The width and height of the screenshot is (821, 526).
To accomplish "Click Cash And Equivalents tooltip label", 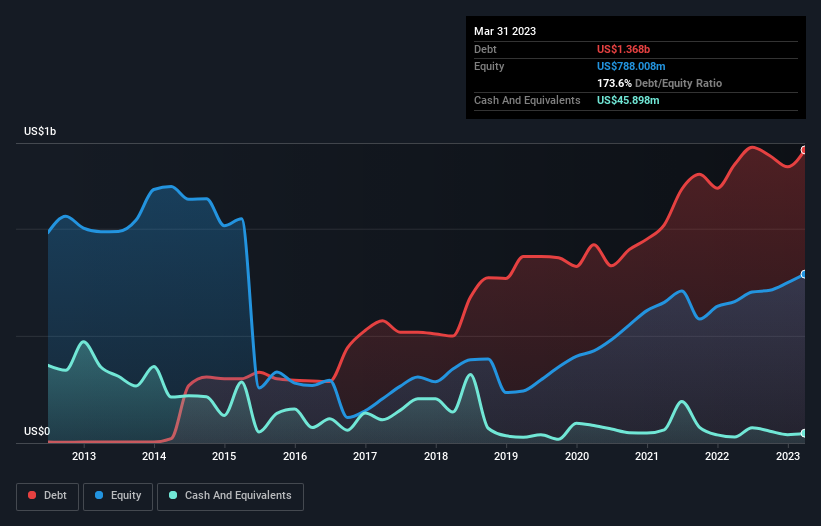I will pos(527,100).
